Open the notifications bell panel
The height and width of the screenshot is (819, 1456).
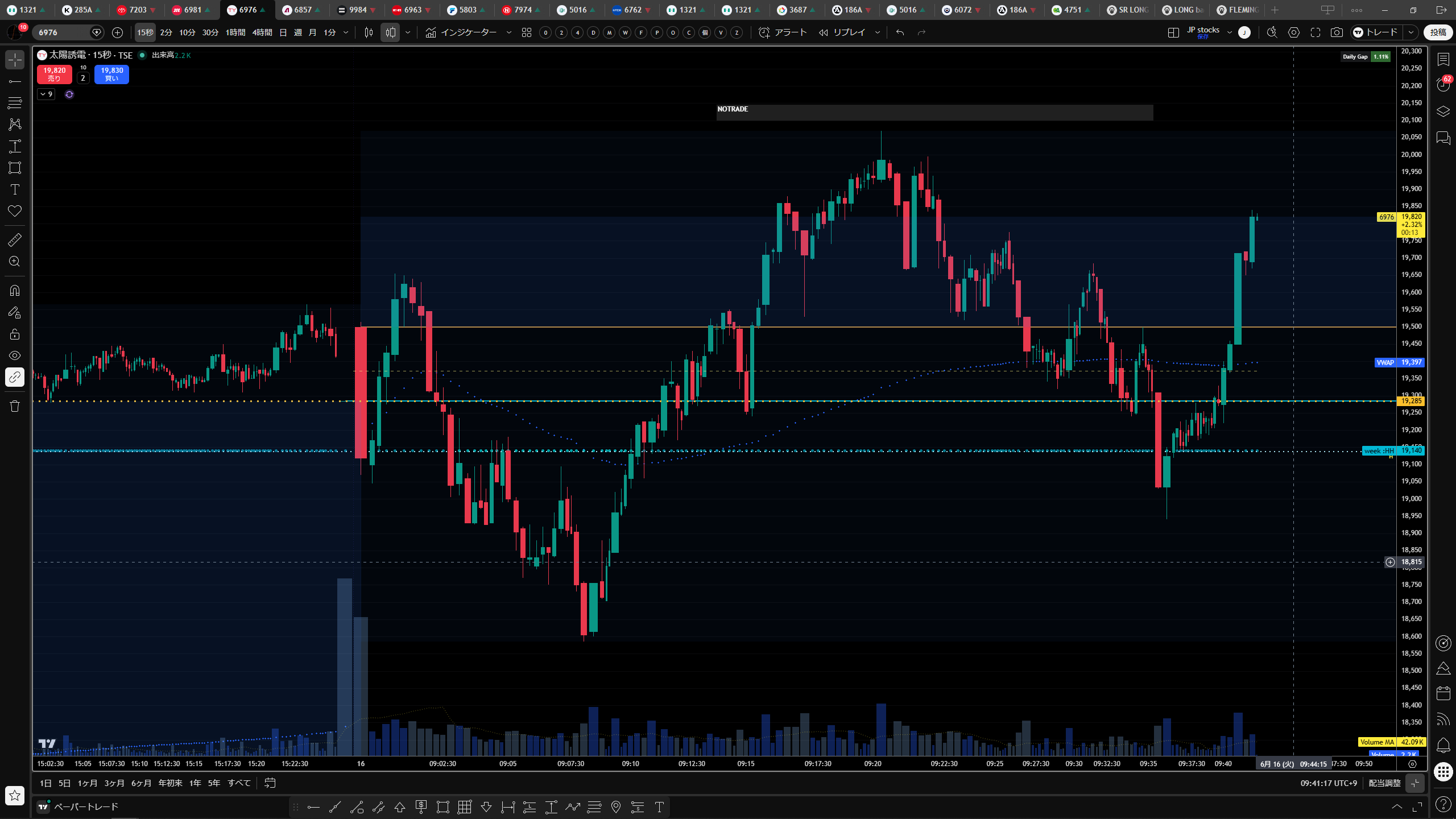[x=1443, y=745]
